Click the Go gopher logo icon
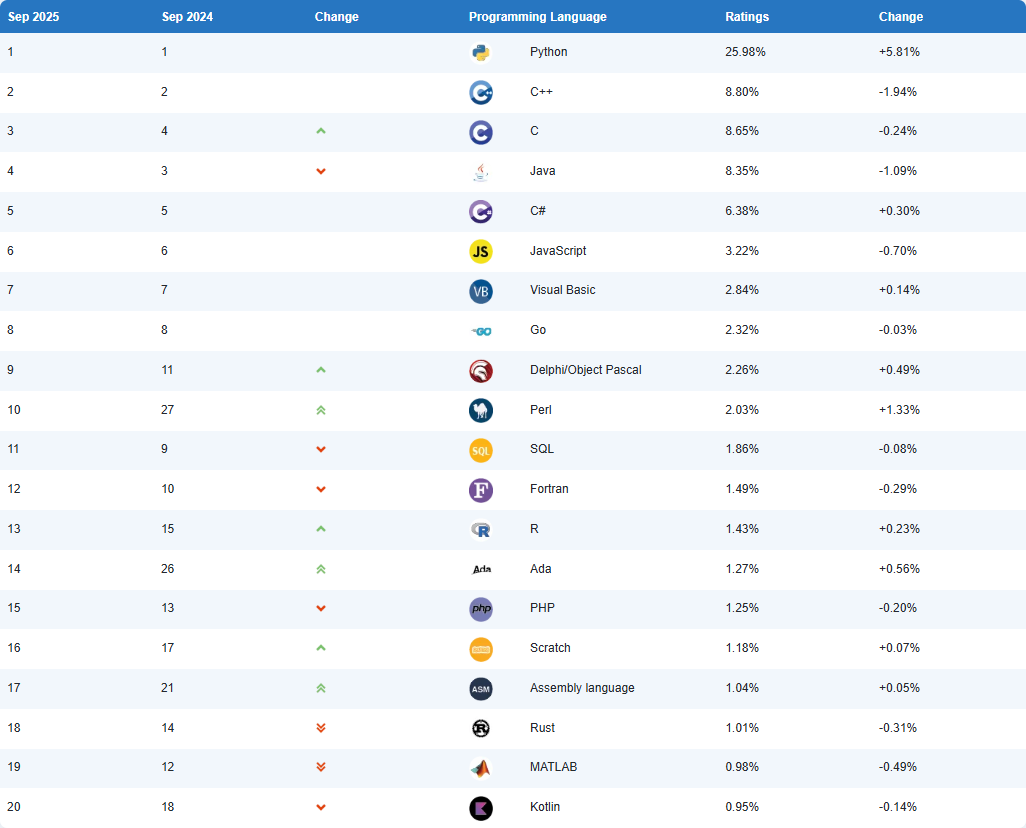 481,331
